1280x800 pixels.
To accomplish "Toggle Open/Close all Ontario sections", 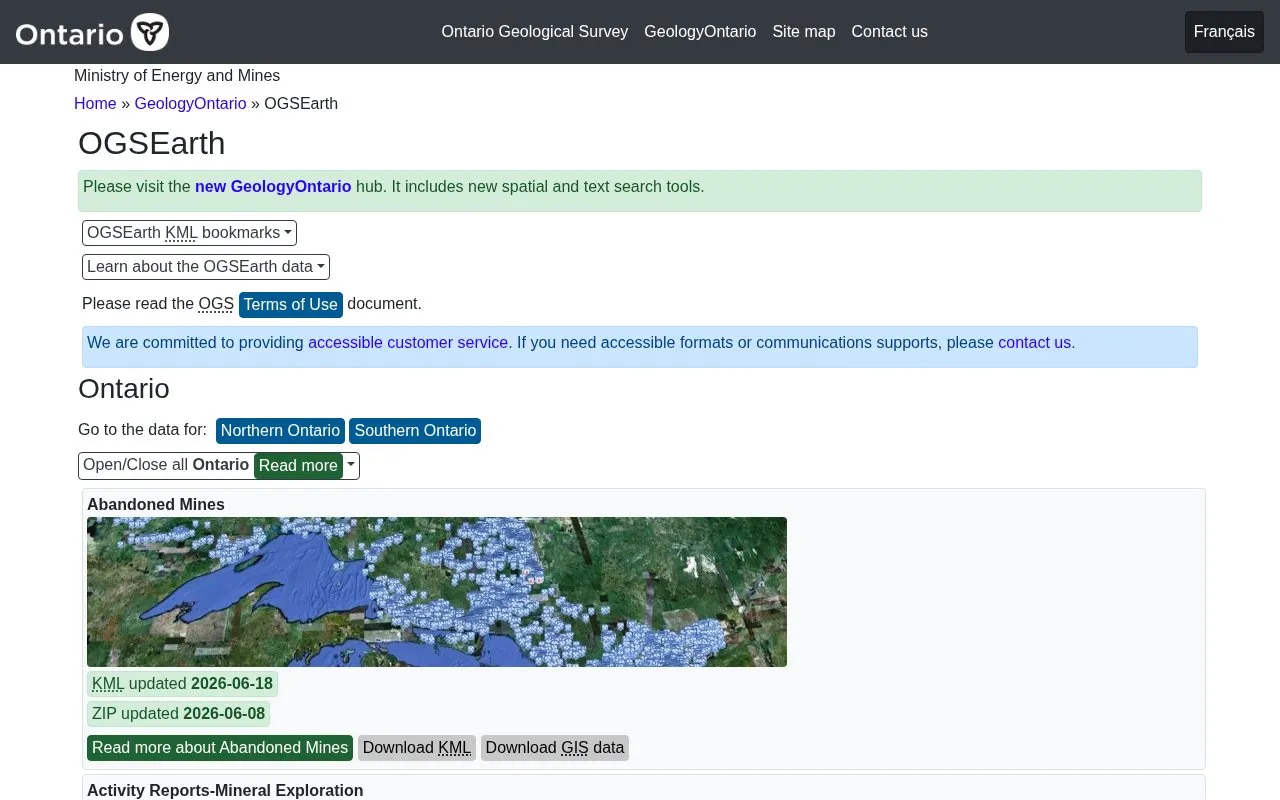I will coord(166,465).
